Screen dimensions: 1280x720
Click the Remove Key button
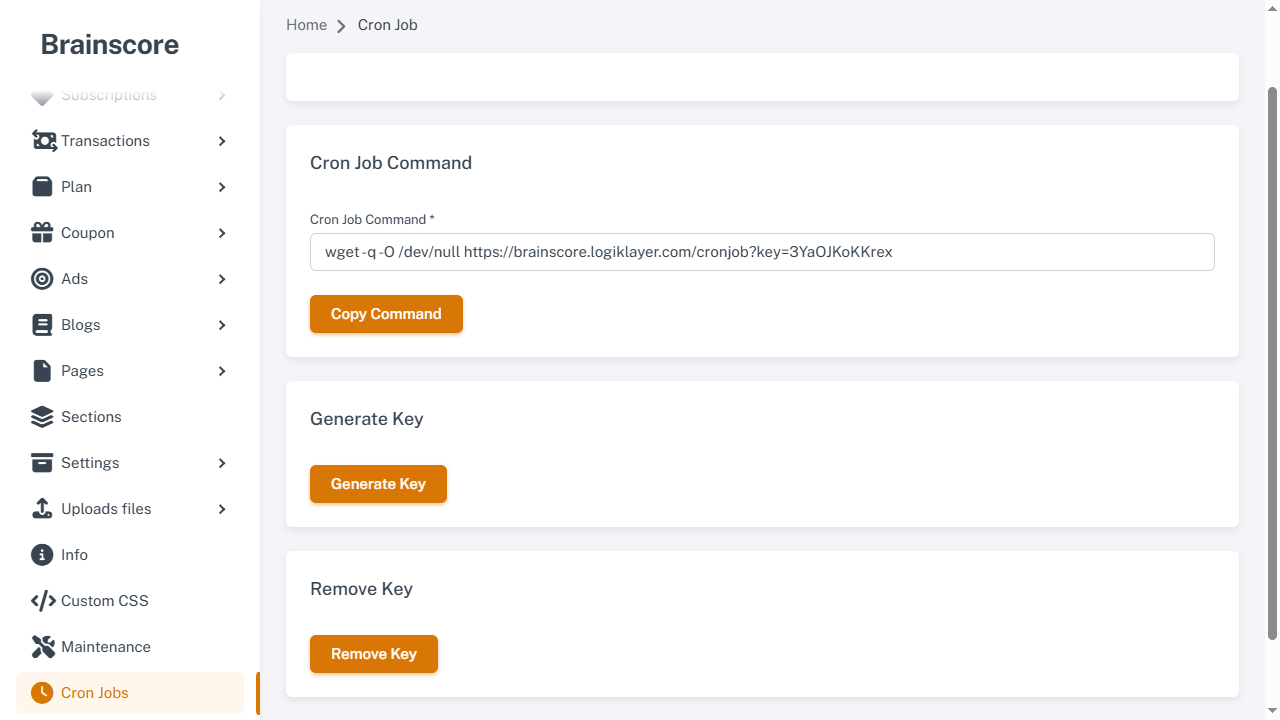374,654
